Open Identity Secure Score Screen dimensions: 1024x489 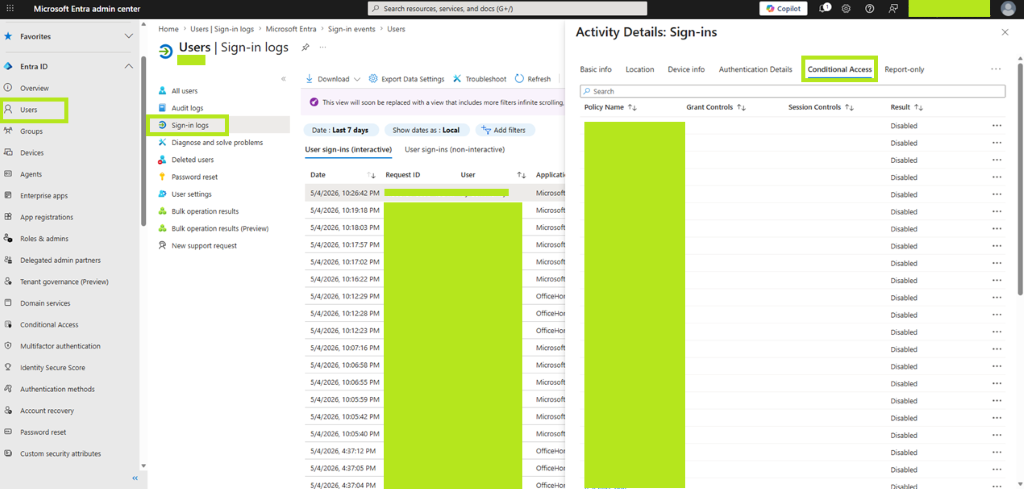[x=52, y=368]
